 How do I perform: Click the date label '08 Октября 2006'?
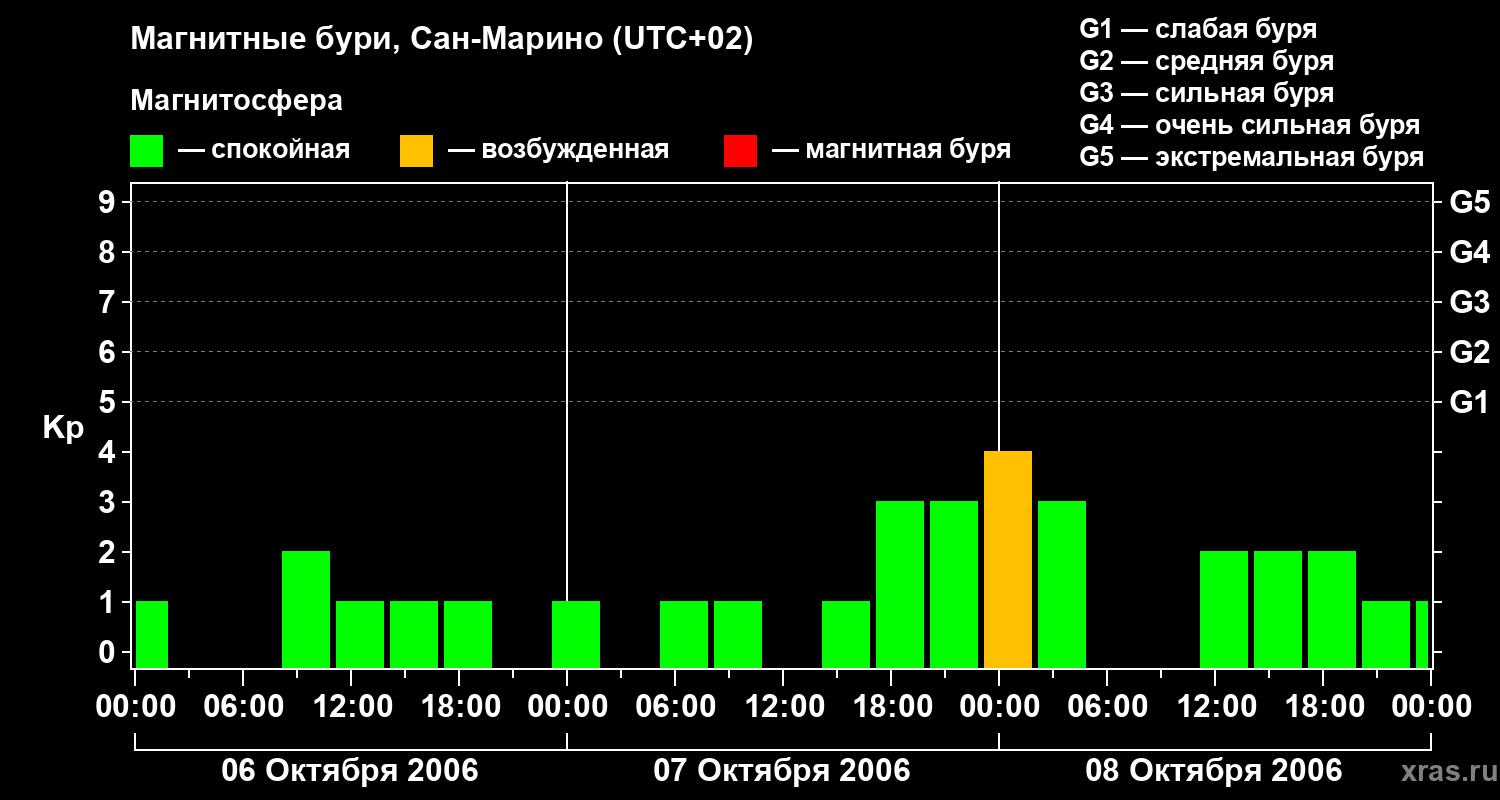pos(1214,770)
